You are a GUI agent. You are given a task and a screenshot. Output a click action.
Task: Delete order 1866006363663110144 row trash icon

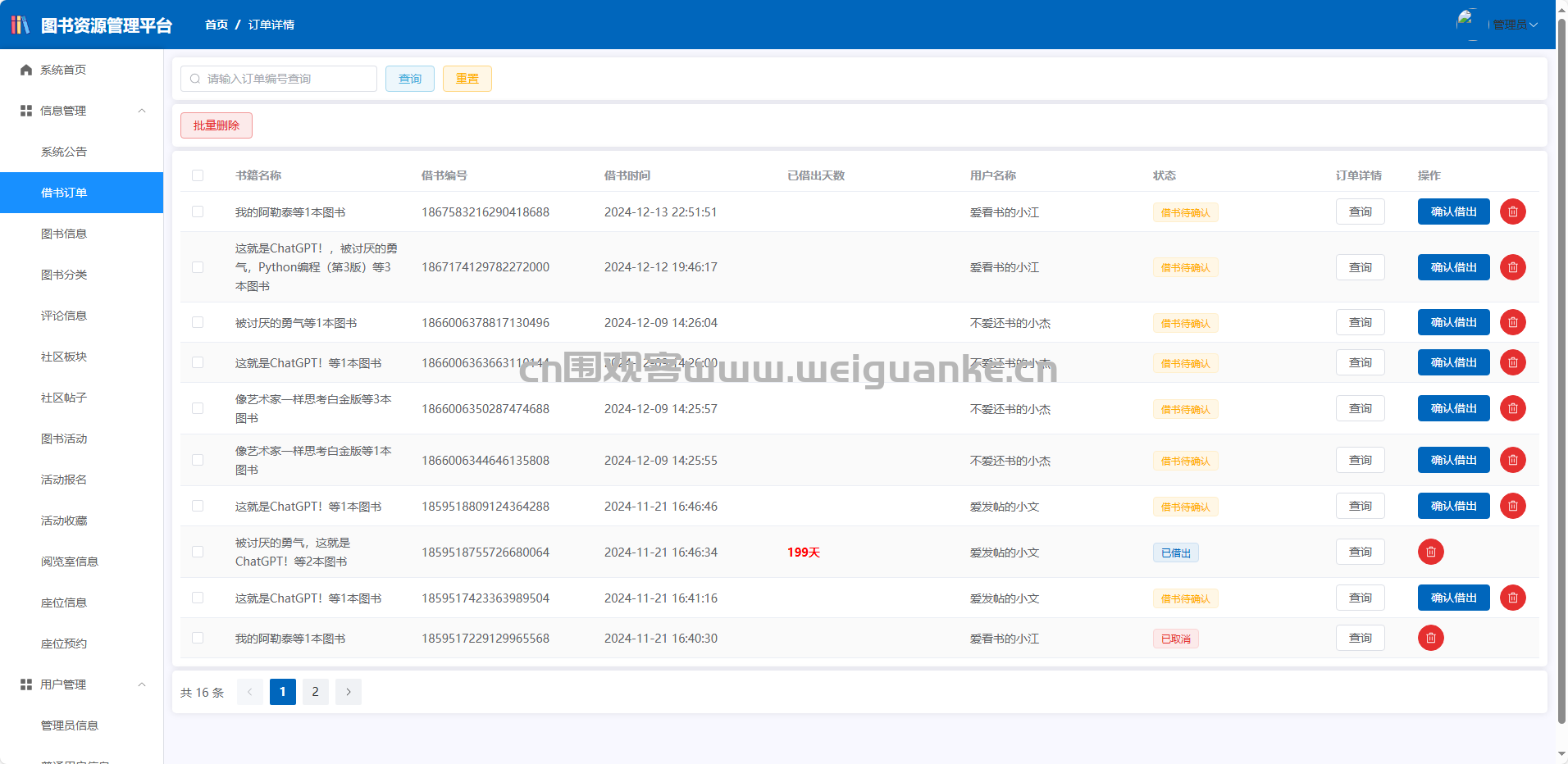pos(1513,362)
